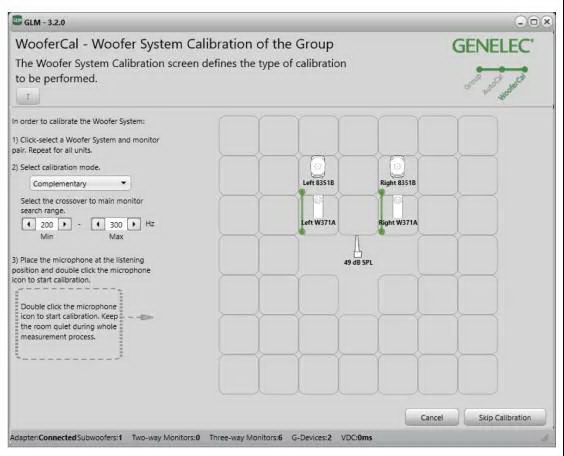
Task: Decrease the Max crossover frequency
Action: coord(98,224)
